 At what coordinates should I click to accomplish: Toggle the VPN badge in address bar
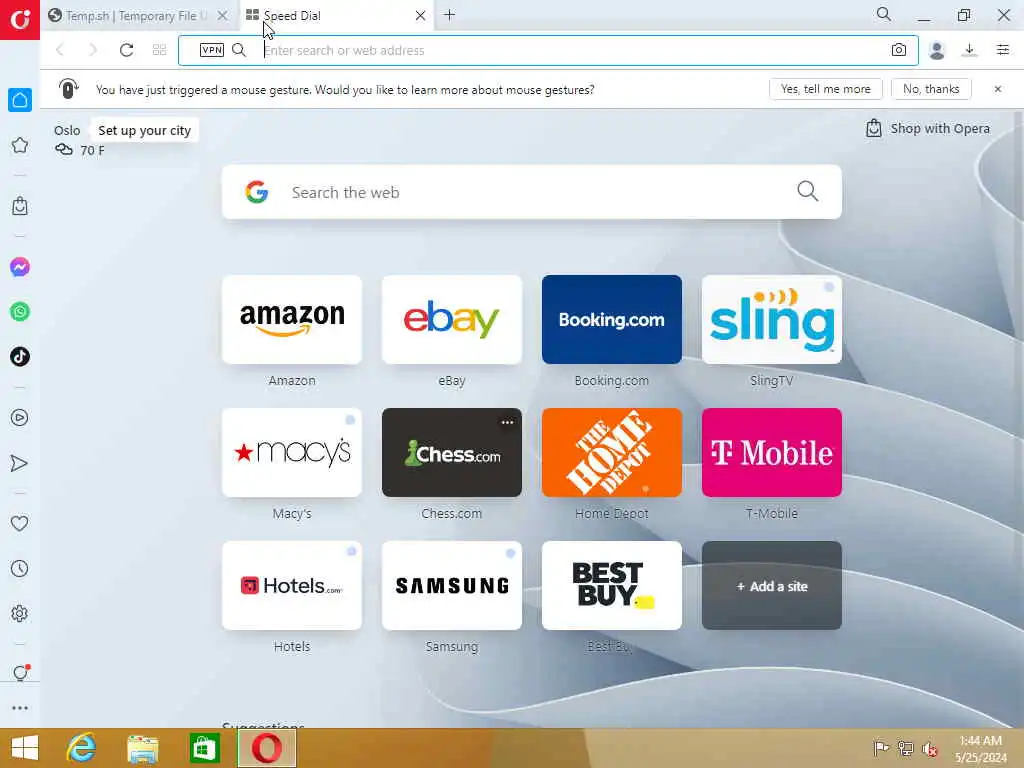[212, 50]
